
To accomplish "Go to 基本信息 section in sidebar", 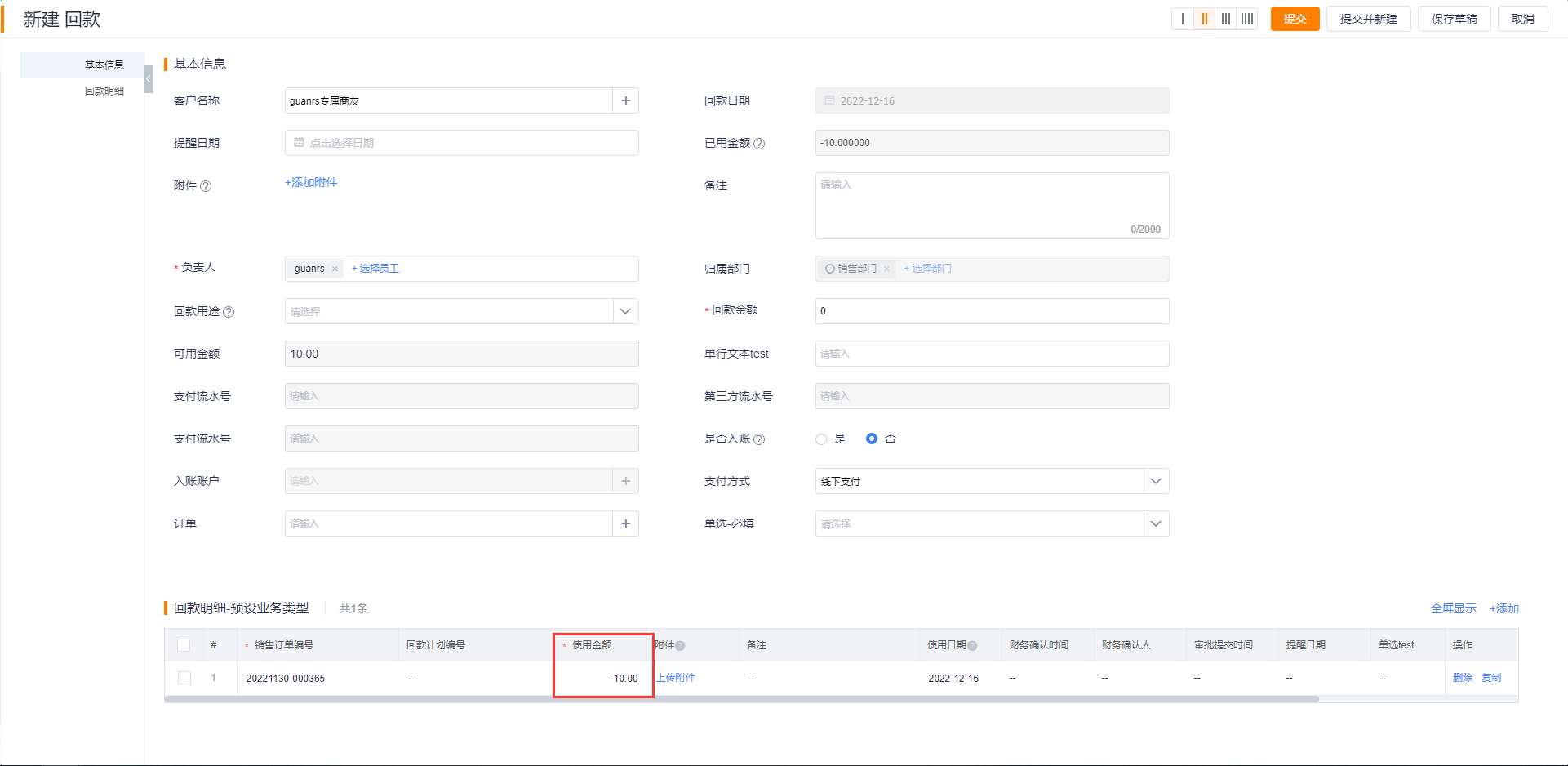I will coord(104,65).
